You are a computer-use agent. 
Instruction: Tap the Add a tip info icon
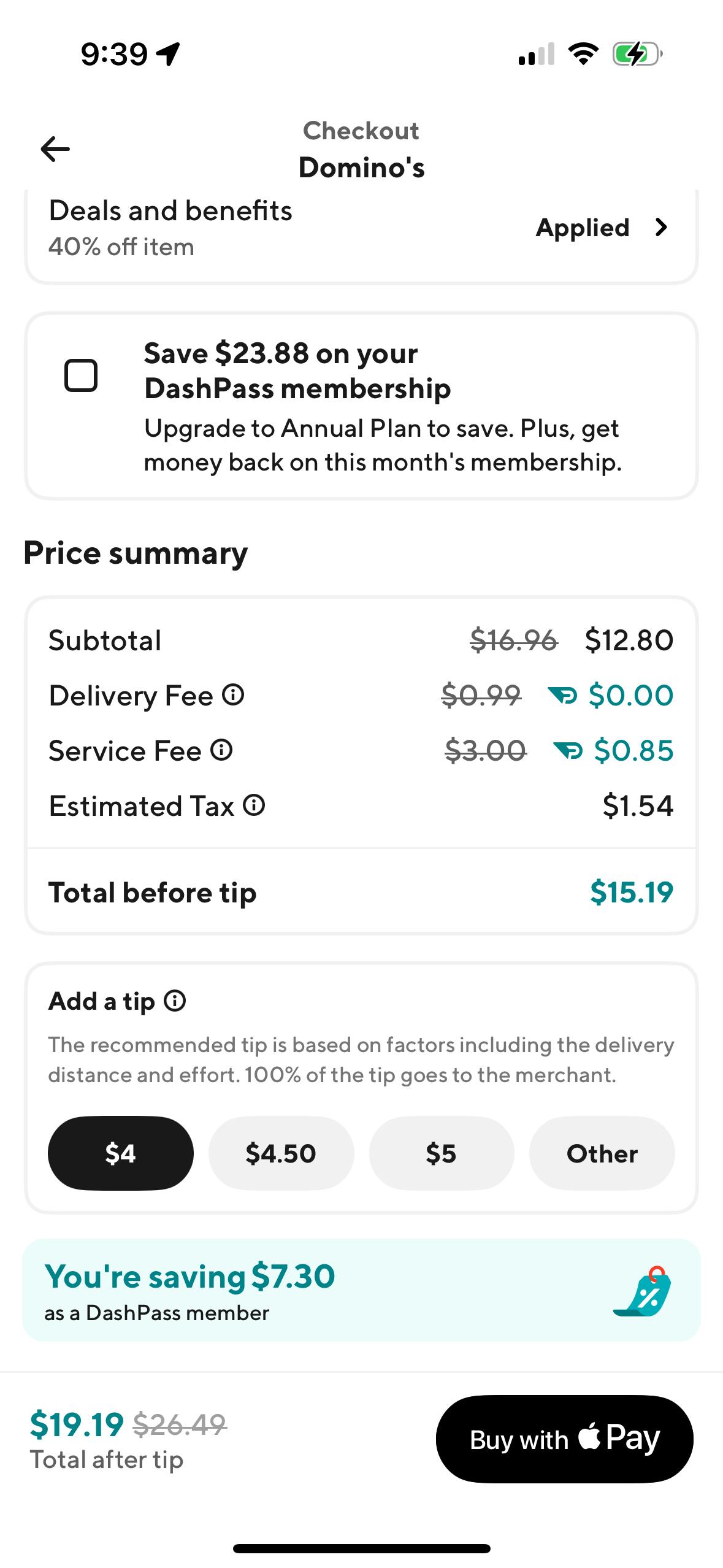(175, 1001)
